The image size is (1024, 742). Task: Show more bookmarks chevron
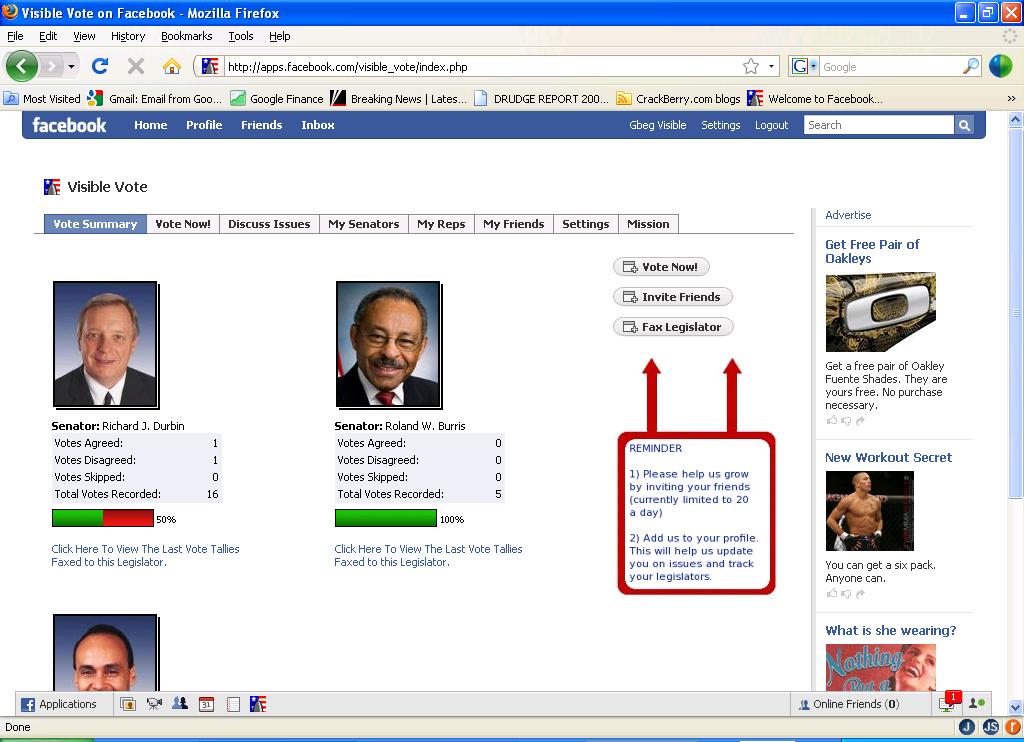coord(1012,99)
